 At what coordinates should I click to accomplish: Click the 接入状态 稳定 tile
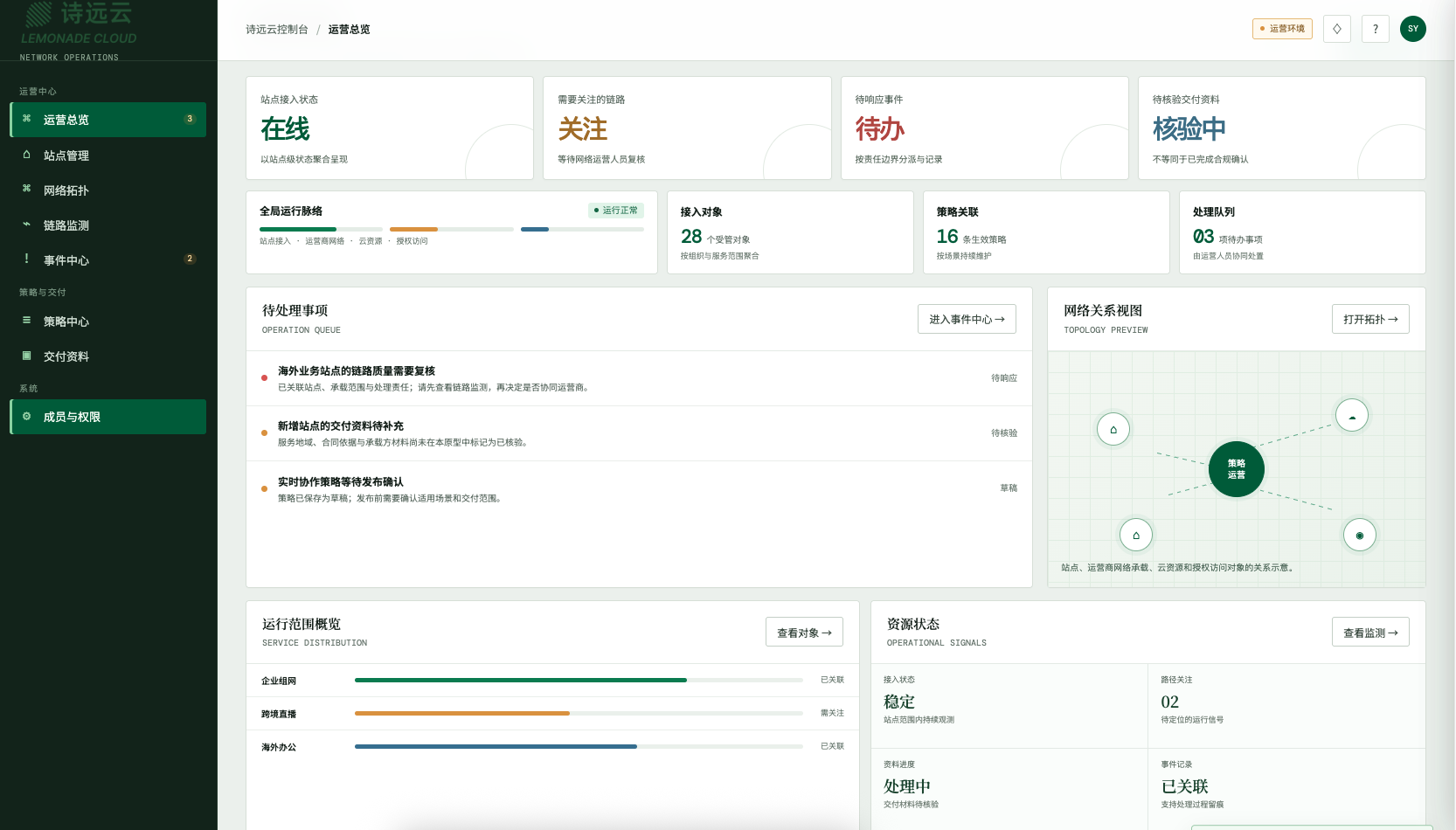(x=1009, y=706)
